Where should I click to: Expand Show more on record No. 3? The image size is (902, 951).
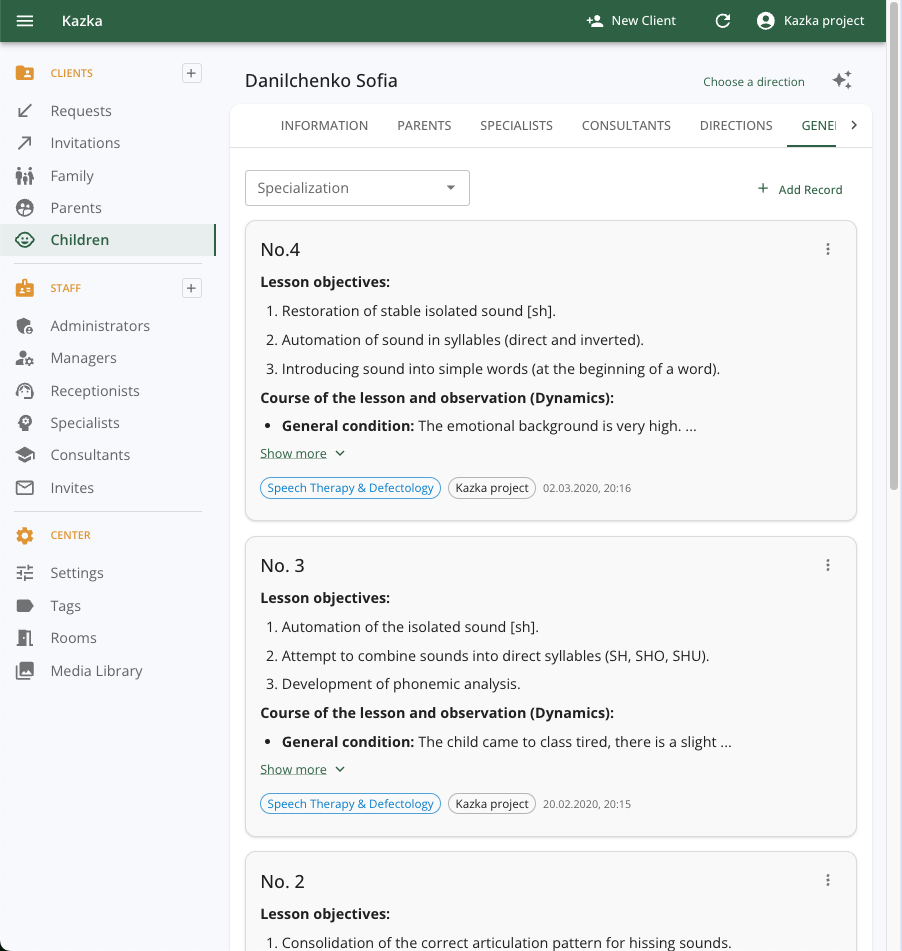click(302, 770)
